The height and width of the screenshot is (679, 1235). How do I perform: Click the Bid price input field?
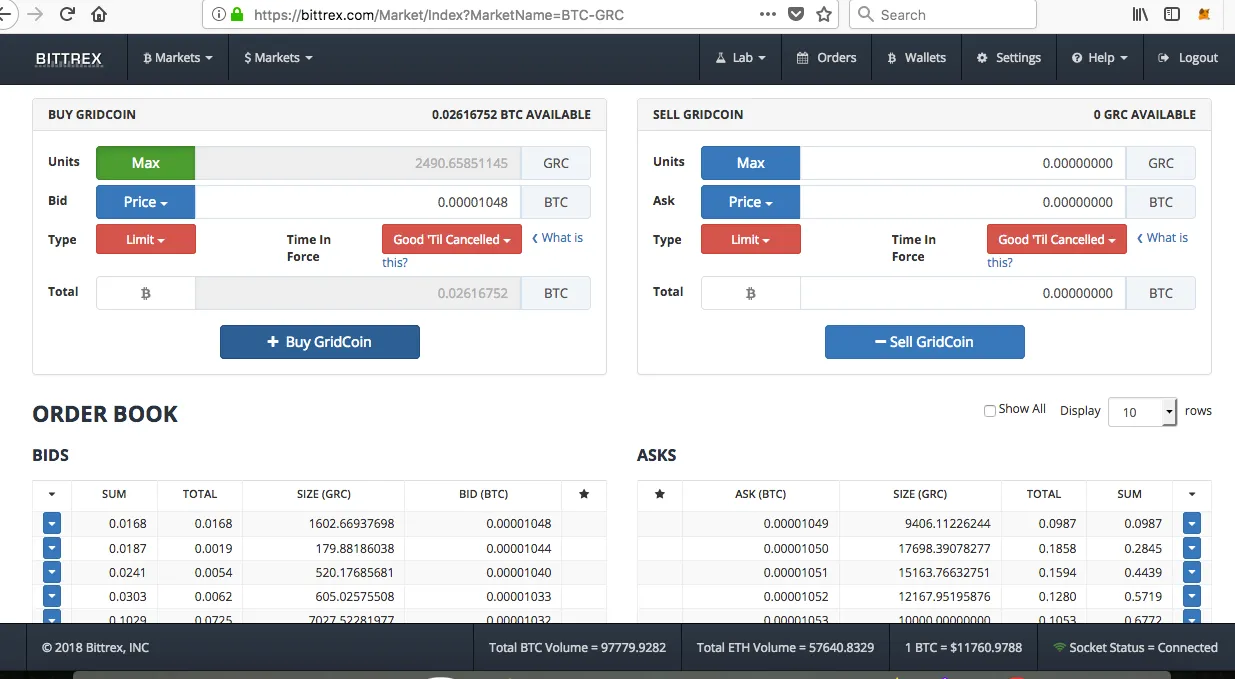(358, 202)
